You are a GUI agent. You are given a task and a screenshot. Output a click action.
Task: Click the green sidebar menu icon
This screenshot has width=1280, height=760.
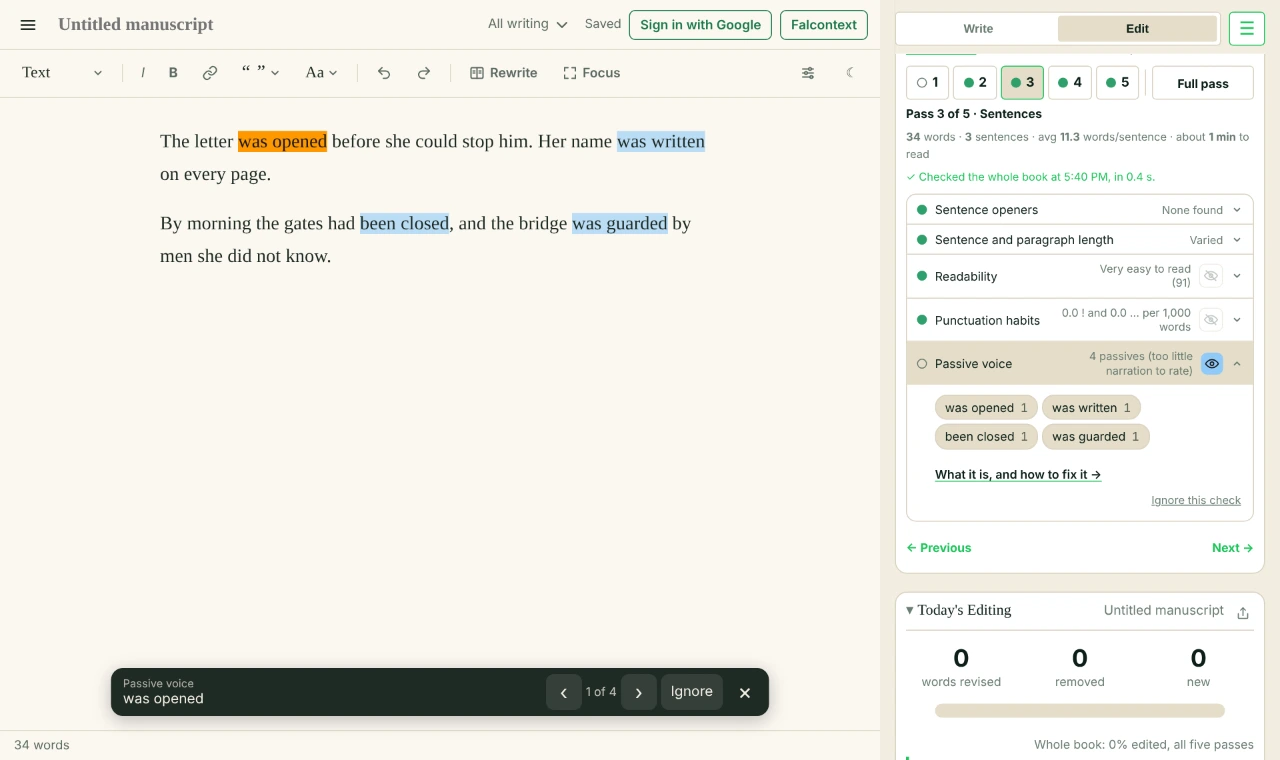pos(1246,29)
